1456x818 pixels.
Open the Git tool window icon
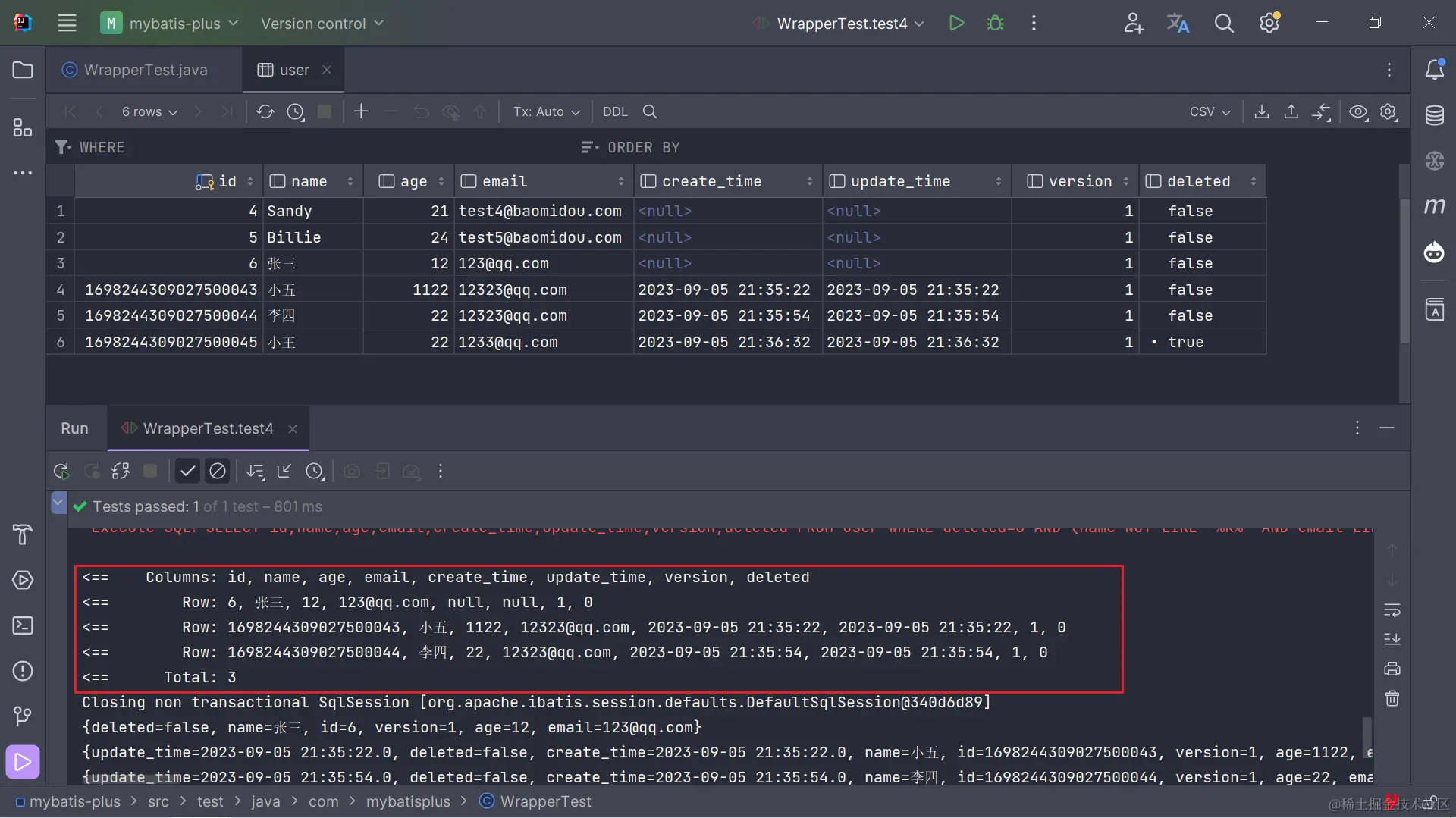click(23, 716)
